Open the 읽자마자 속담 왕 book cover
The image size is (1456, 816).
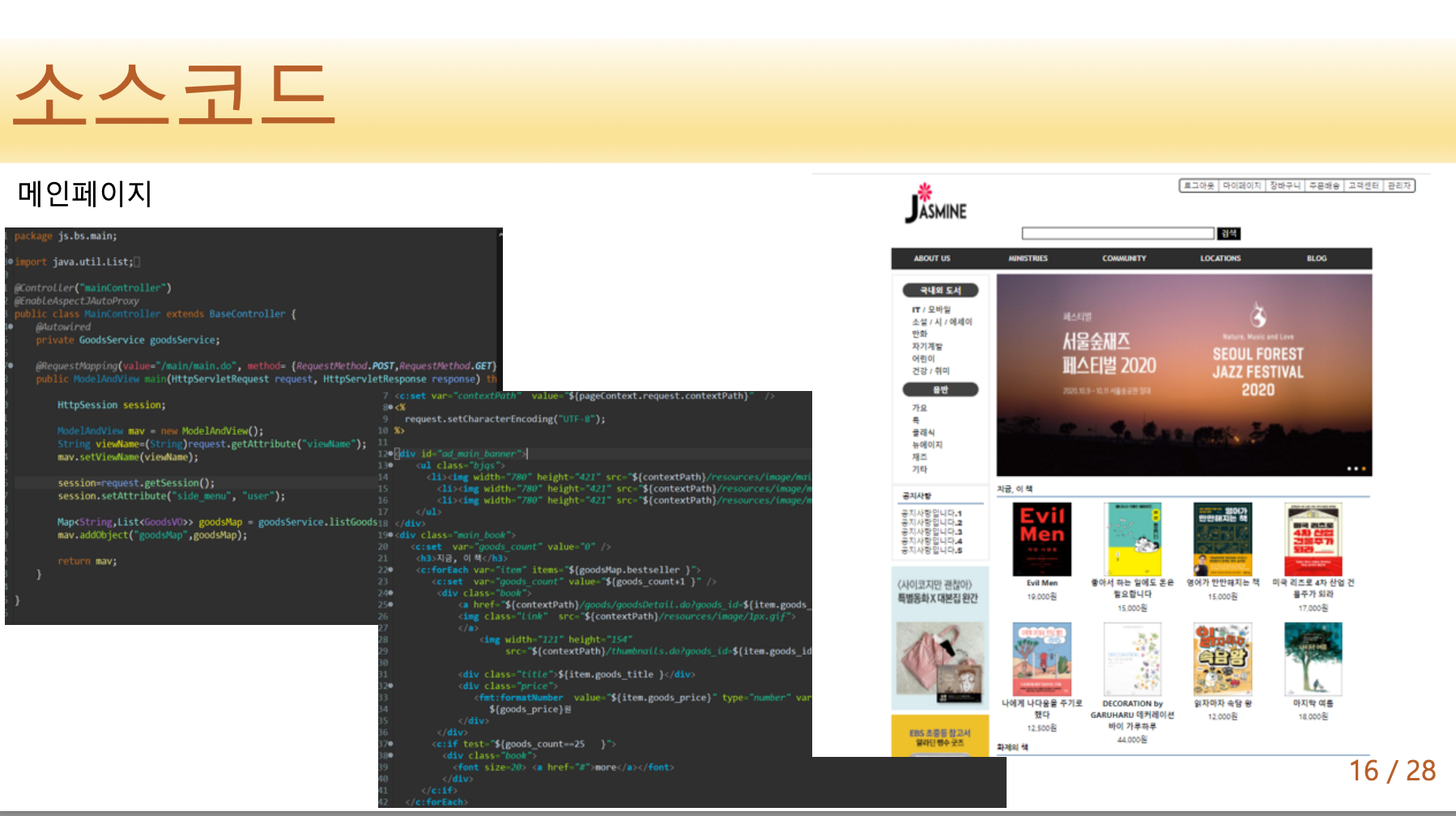pyautogui.click(x=1223, y=659)
